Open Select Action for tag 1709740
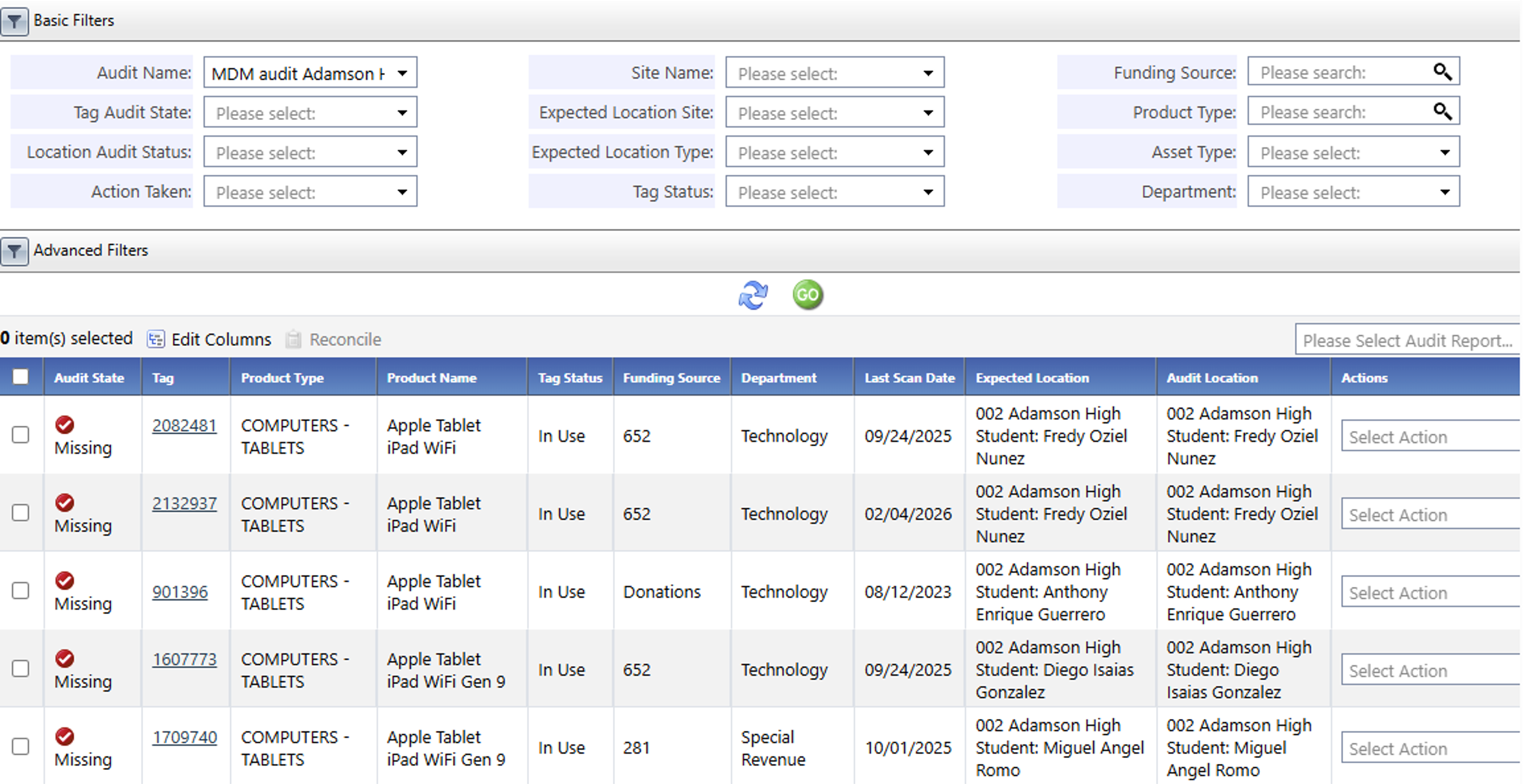The height and width of the screenshot is (784, 1523). click(1431, 748)
